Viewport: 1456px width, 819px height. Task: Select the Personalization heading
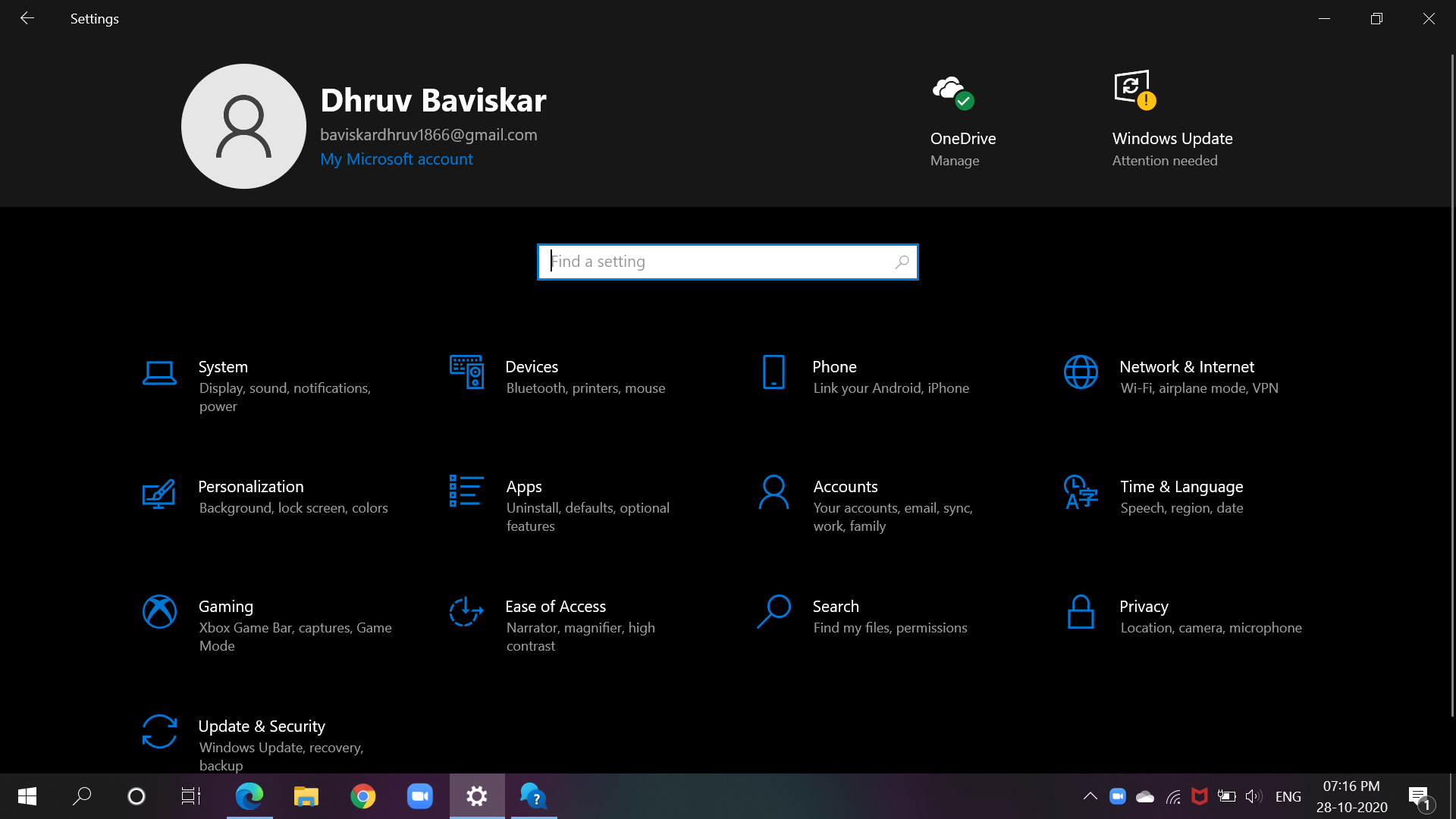pyautogui.click(x=251, y=486)
